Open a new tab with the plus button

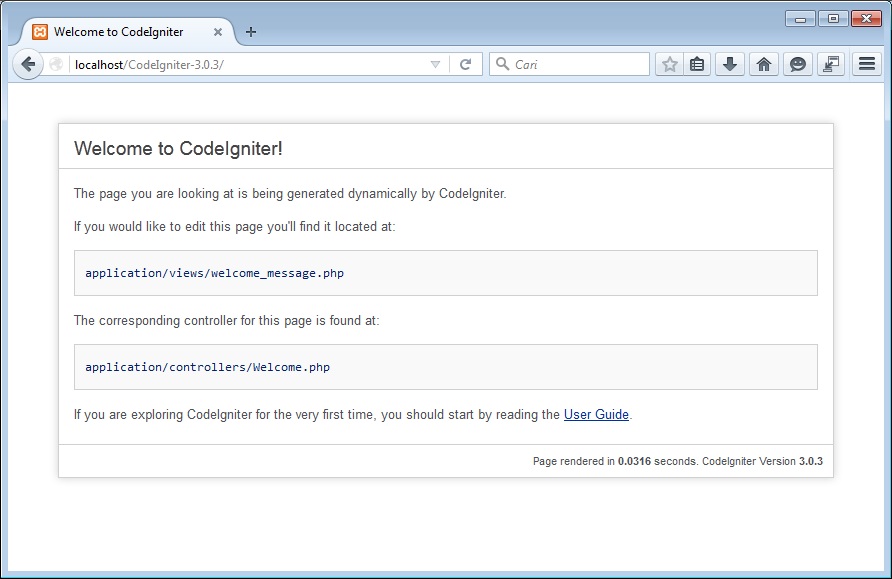tap(250, 32)
